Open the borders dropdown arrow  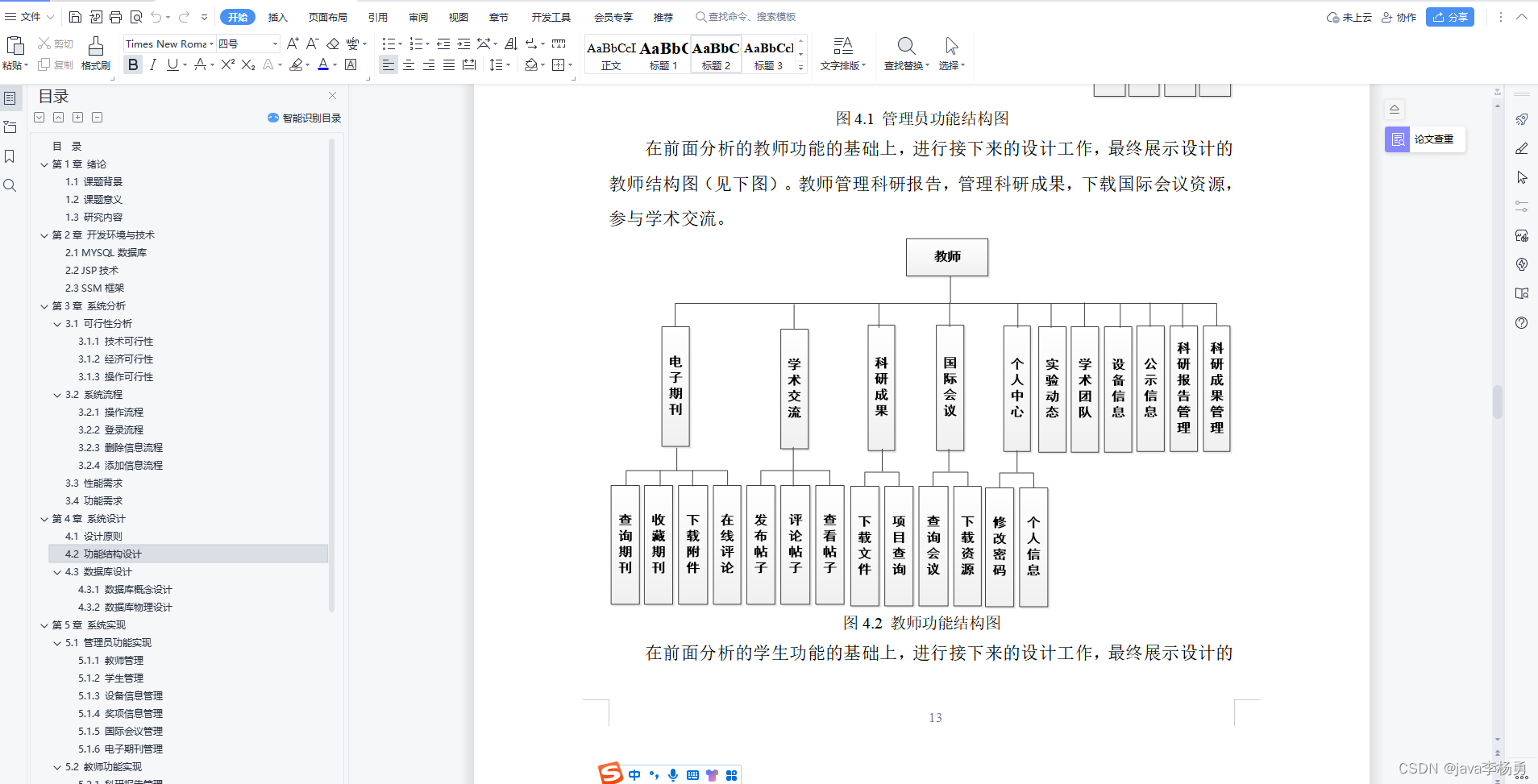tap(571, 65)
